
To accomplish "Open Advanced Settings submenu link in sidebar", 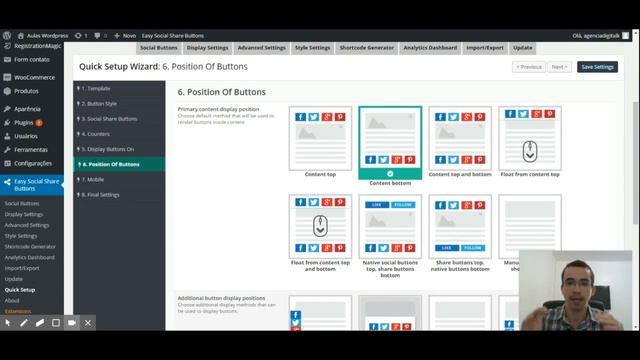I will 27,225.
